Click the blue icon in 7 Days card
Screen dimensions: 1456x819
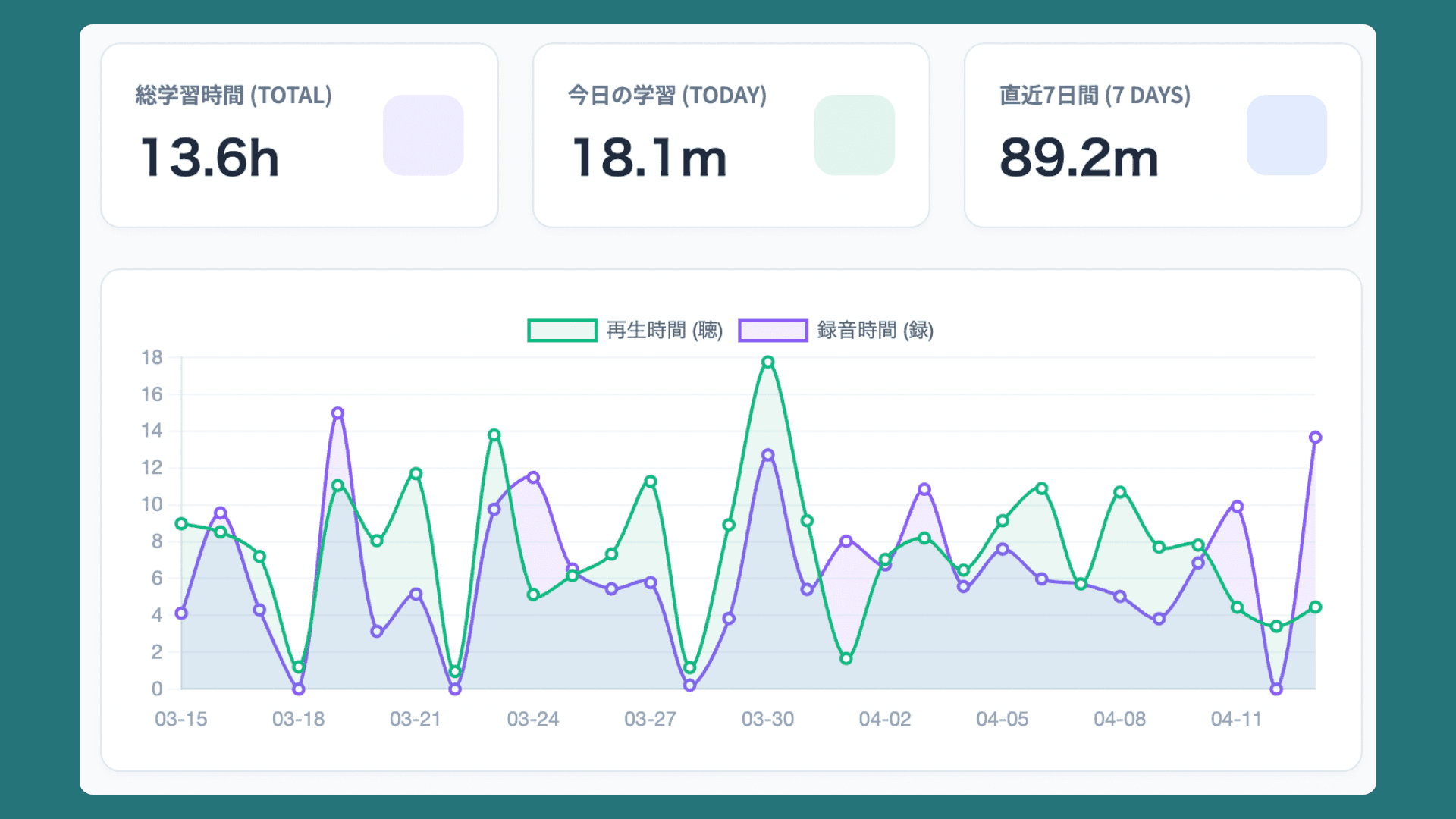click(1286, 135)
